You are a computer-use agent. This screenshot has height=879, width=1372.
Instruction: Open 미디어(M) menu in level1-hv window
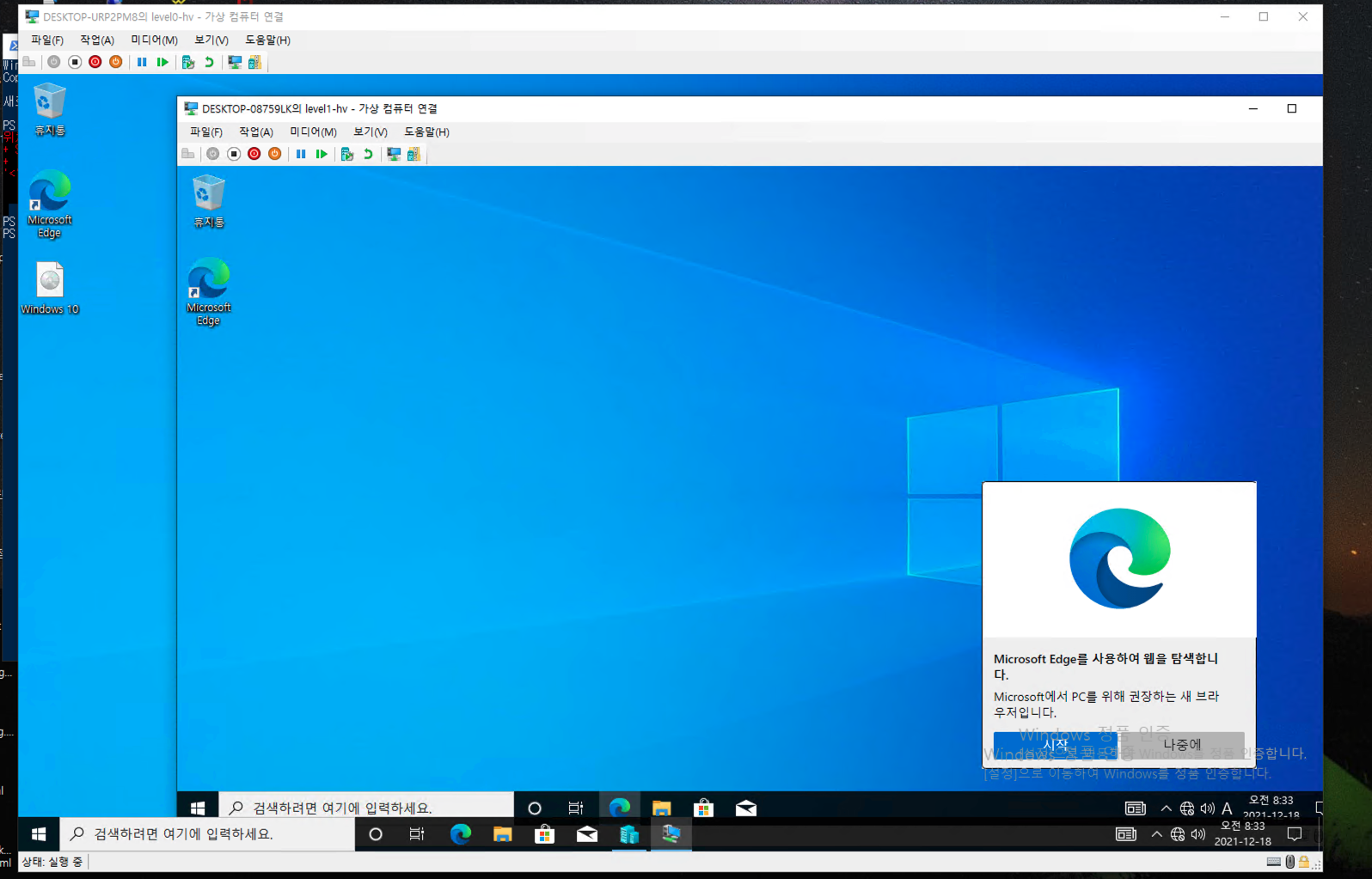pyautogui.click(x=314, y=132)
